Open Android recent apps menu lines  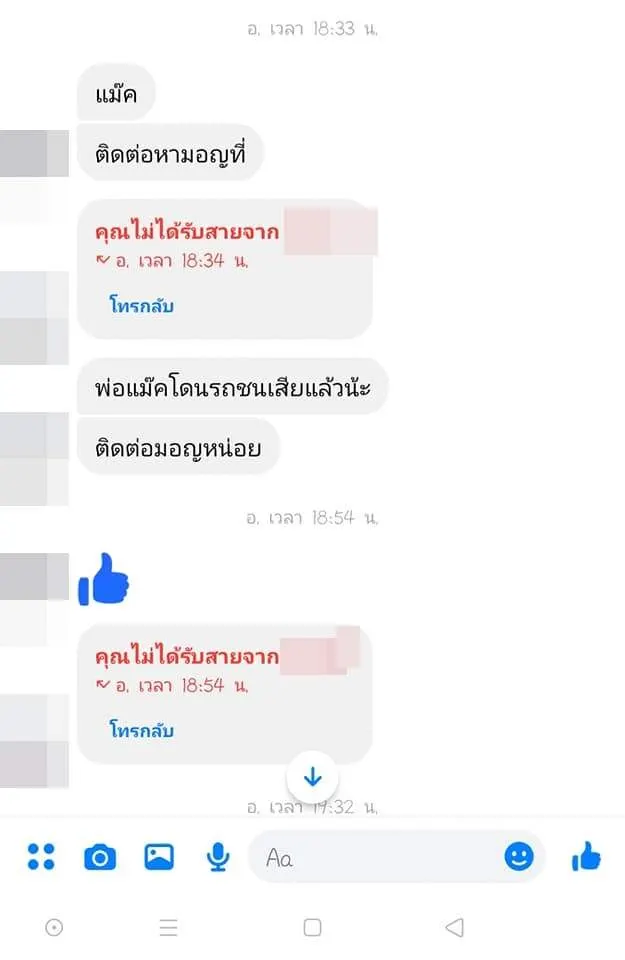[x=168, y=928]
